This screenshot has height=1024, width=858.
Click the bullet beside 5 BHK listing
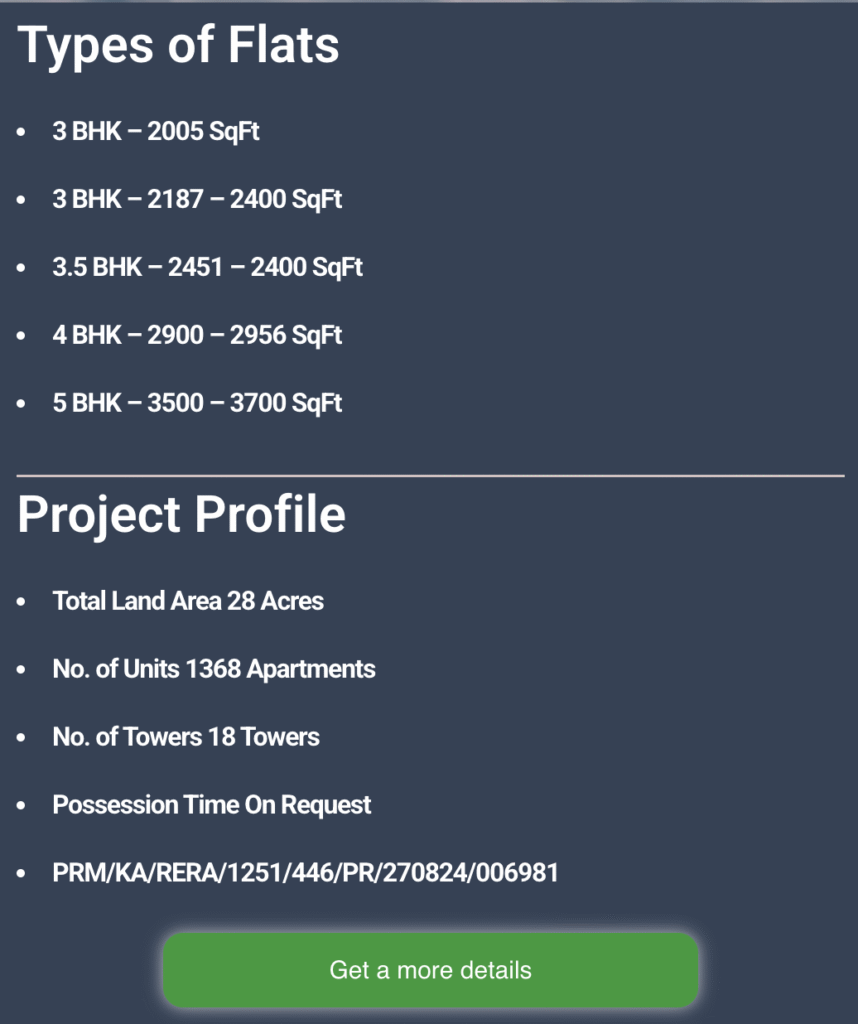[21, 404]
